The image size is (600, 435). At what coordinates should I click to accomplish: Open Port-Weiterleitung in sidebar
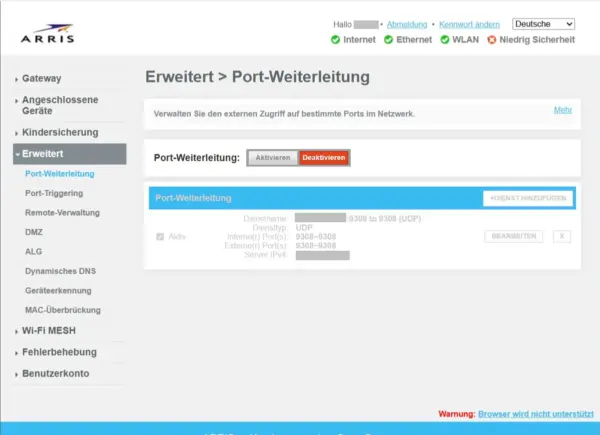pyautogui.click(x=60, y=174)
